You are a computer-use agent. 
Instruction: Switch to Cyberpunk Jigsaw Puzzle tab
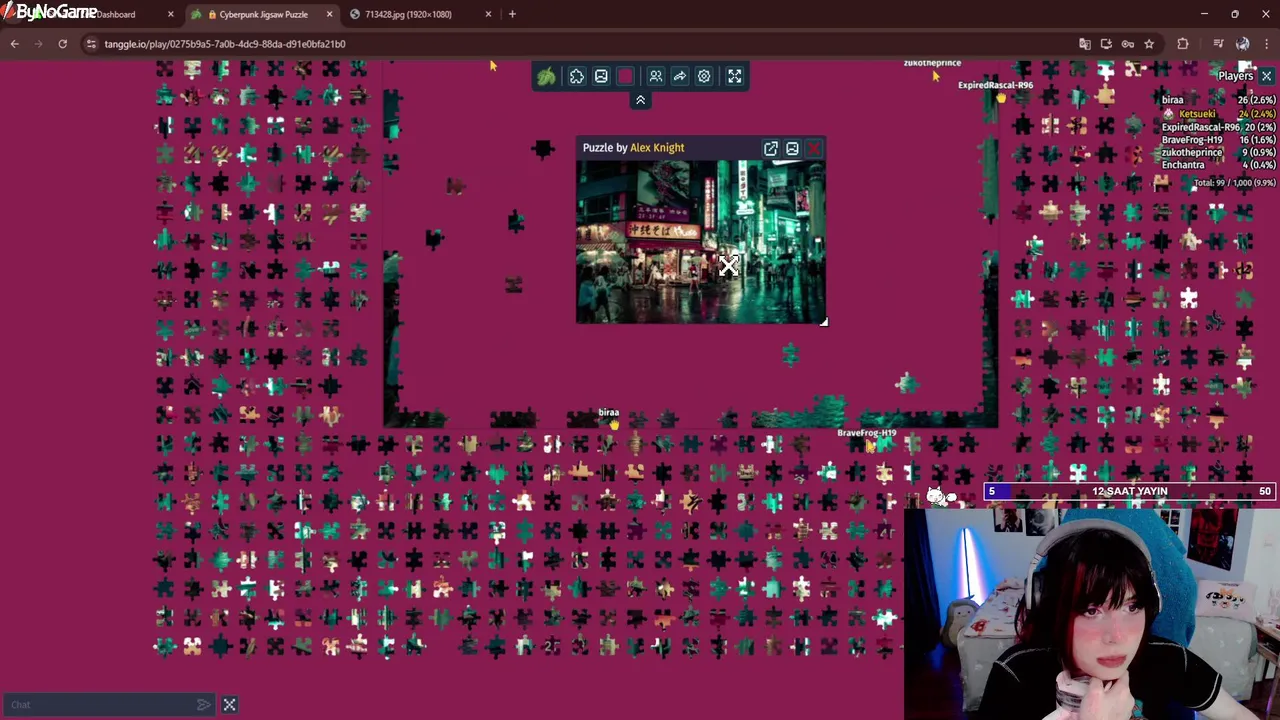262,14
